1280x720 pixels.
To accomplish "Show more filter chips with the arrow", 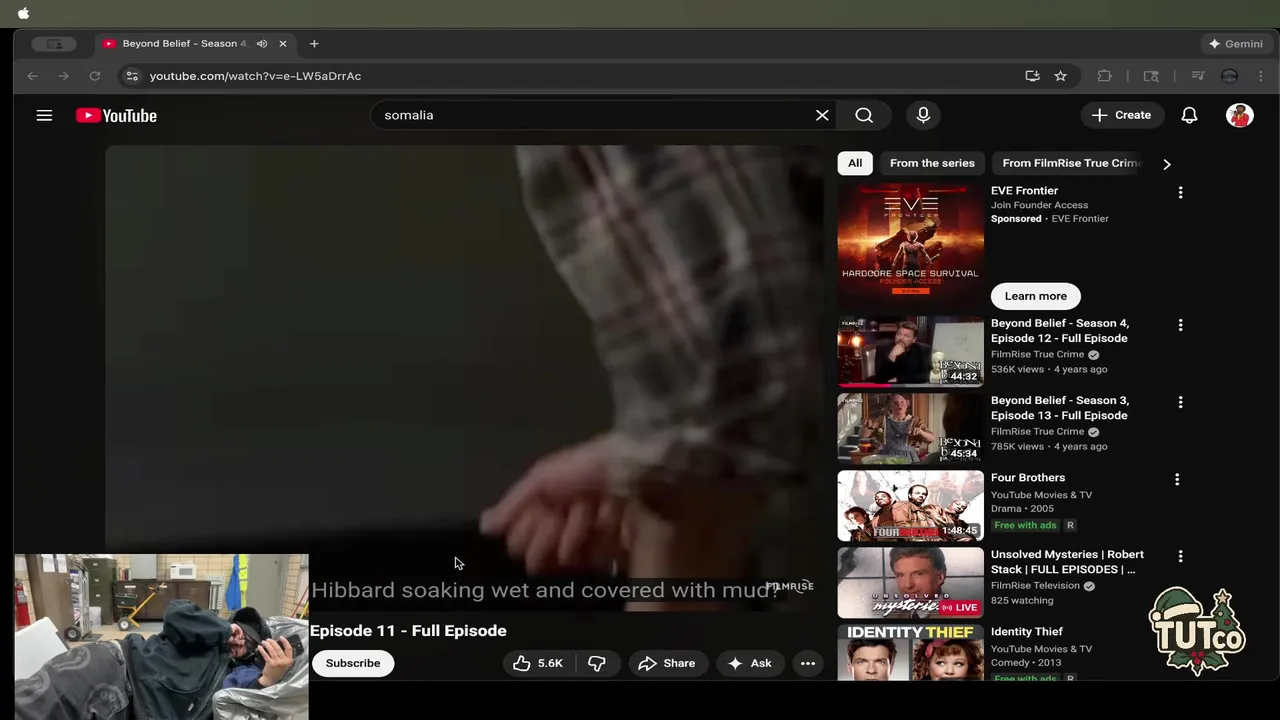I will point(1166,164).
